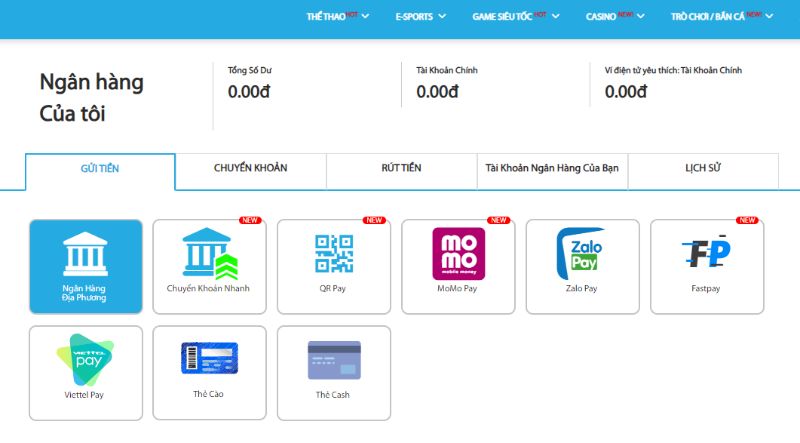Click the NEW badge on Chuyển Khoản Nhanh

pyautogui.click(x=250, y=220)
